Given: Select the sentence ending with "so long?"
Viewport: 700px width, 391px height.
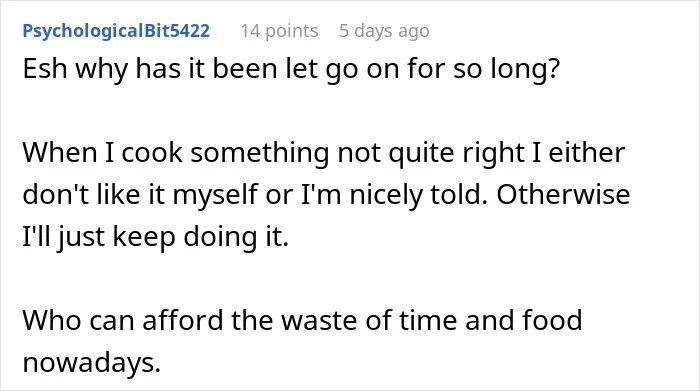Looking at the screenshot, I should [x=291, y=70].
